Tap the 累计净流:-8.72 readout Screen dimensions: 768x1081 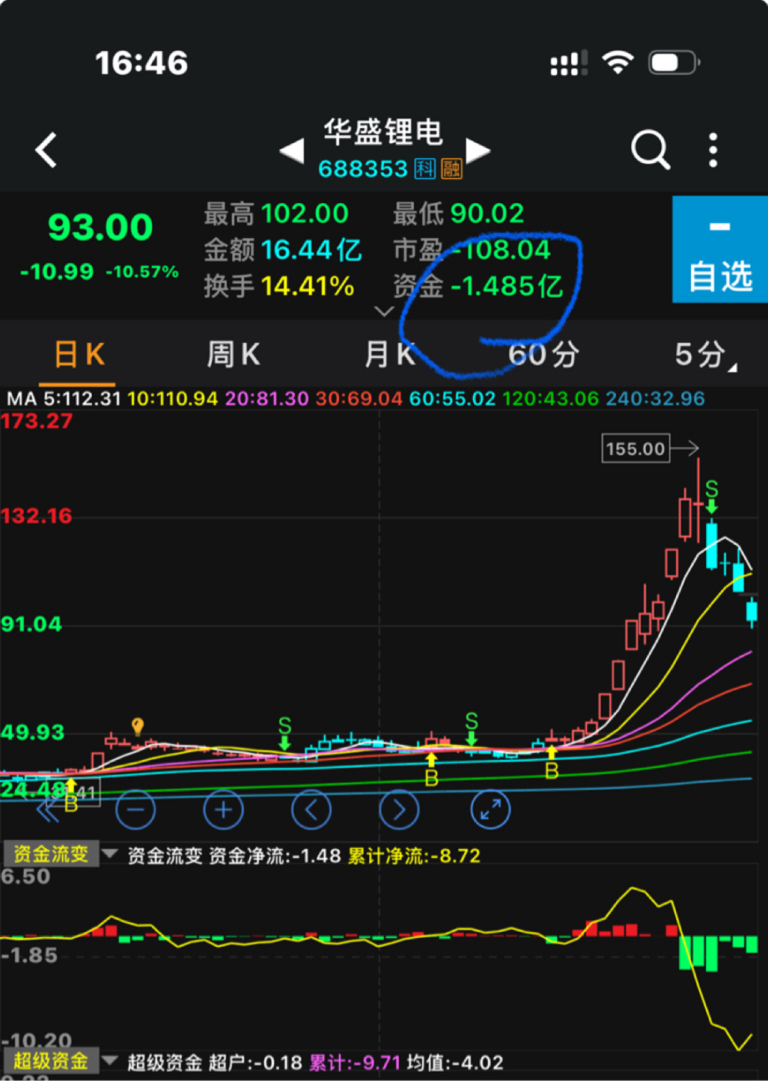pos(414,856)
